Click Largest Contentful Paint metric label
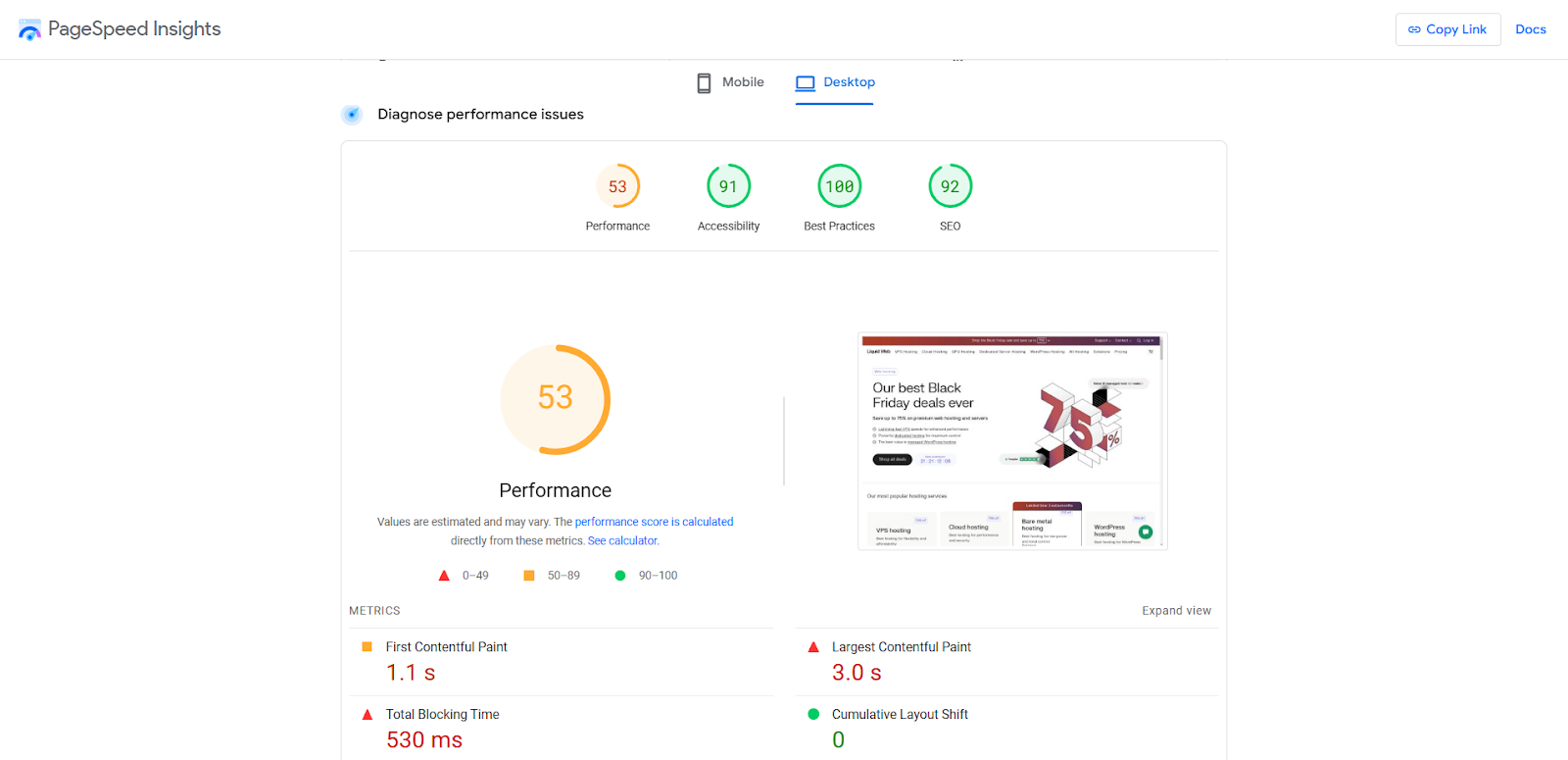Viewport: 1568px width, 760px height. pos(901,647)
